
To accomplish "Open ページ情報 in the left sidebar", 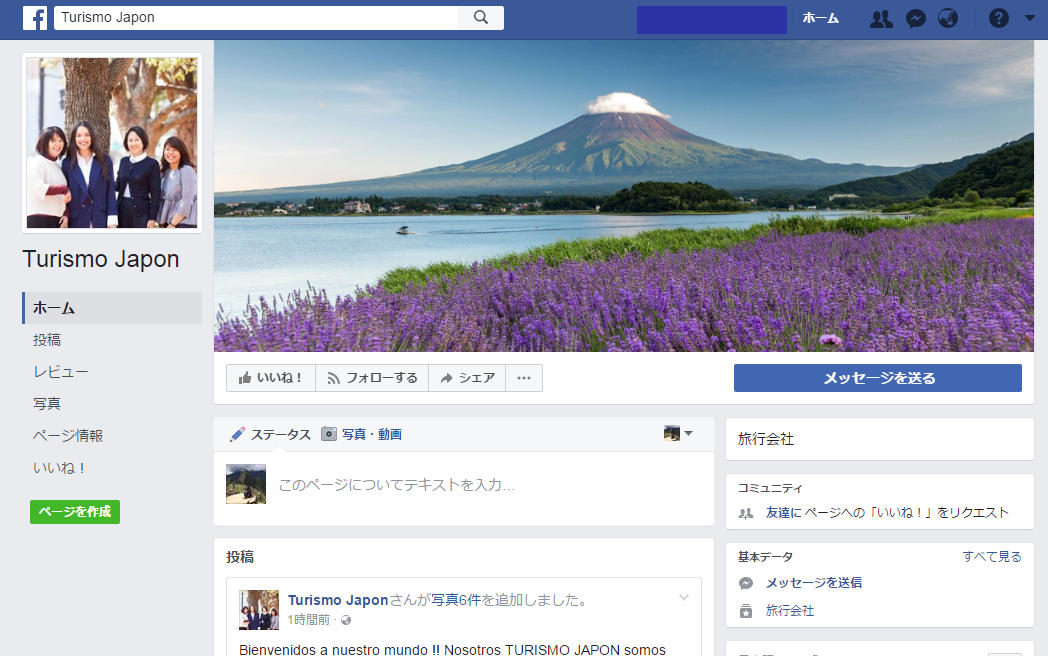I will 68,435.
